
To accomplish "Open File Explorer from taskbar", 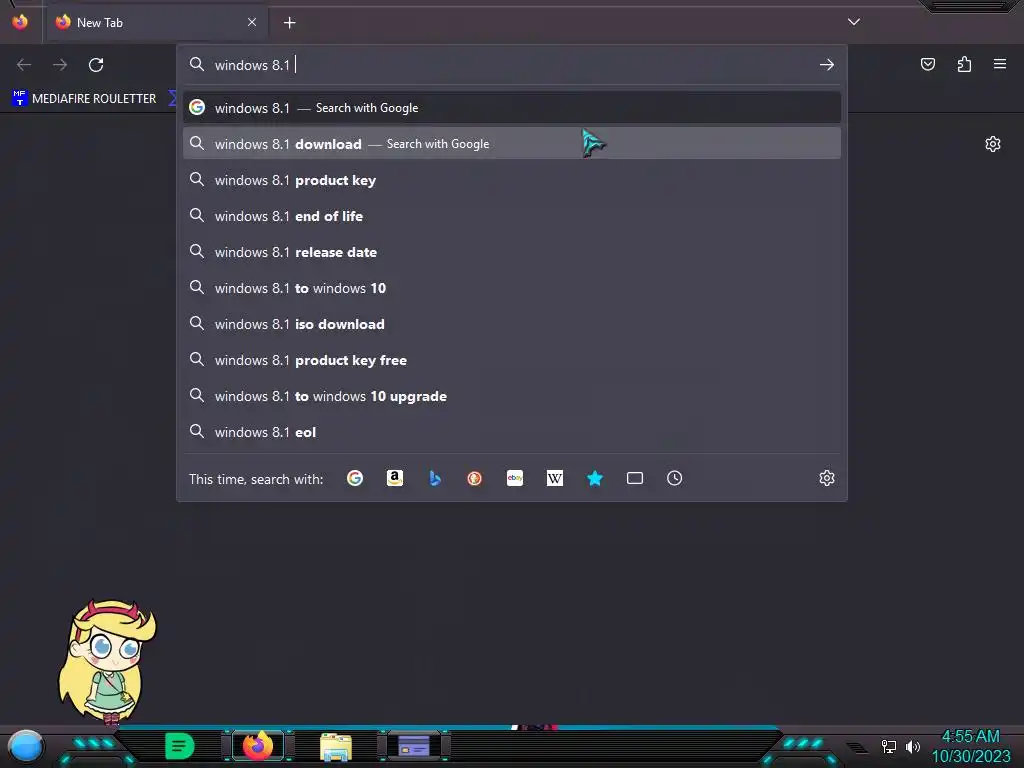I will [336, 746].
